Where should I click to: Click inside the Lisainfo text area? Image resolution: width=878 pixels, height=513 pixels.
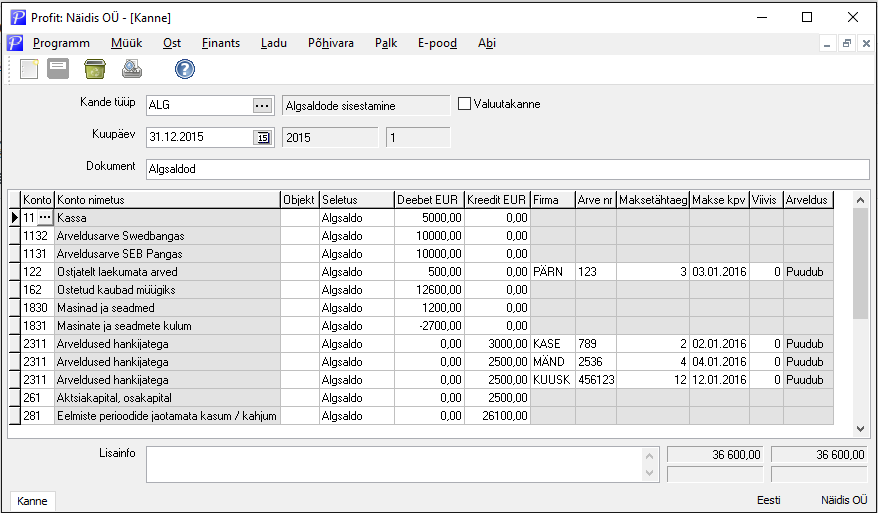[395, 464]
